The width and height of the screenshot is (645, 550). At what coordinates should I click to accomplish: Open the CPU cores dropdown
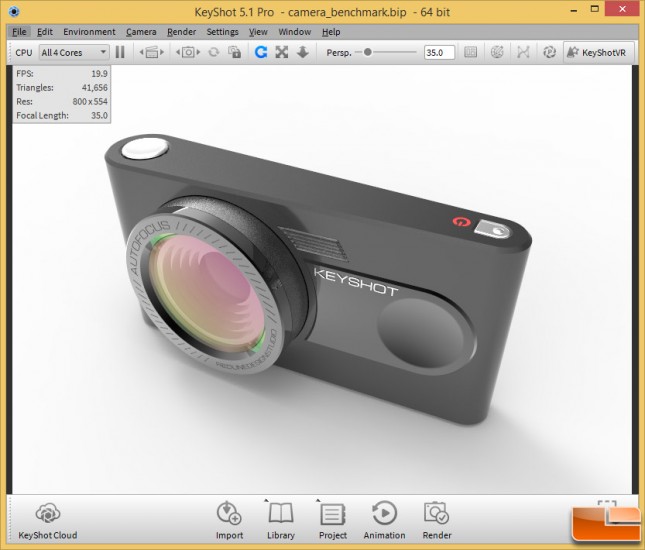coord(74,53)
